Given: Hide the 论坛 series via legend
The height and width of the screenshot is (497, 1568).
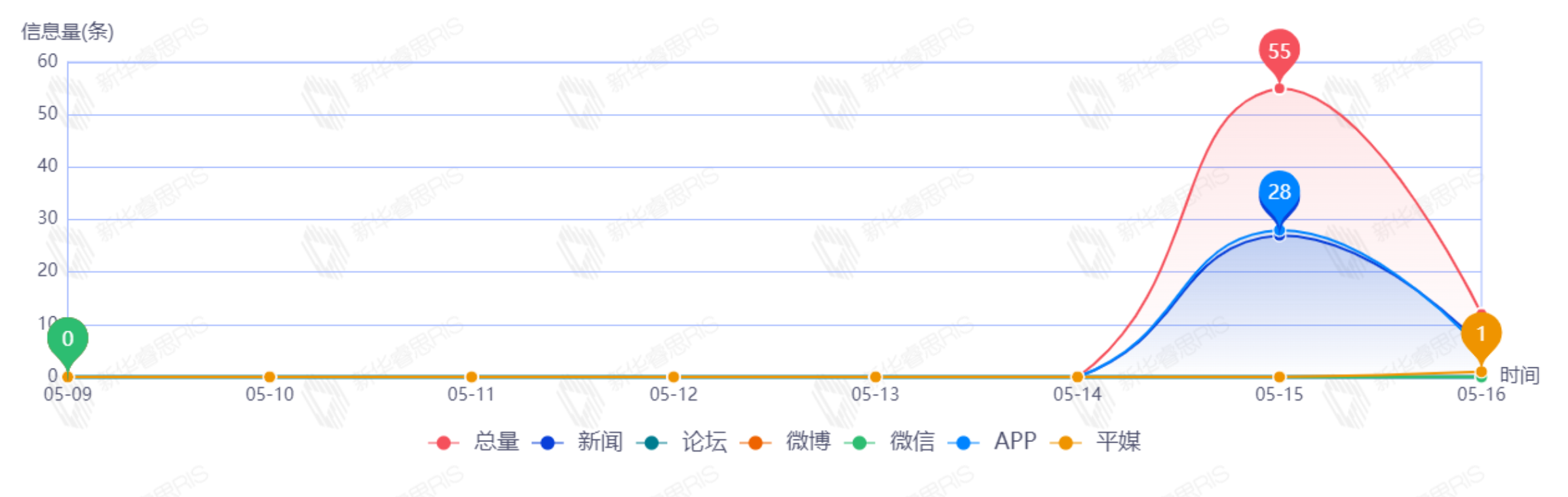Looking at the screenshot, I should tap(682, 442).
